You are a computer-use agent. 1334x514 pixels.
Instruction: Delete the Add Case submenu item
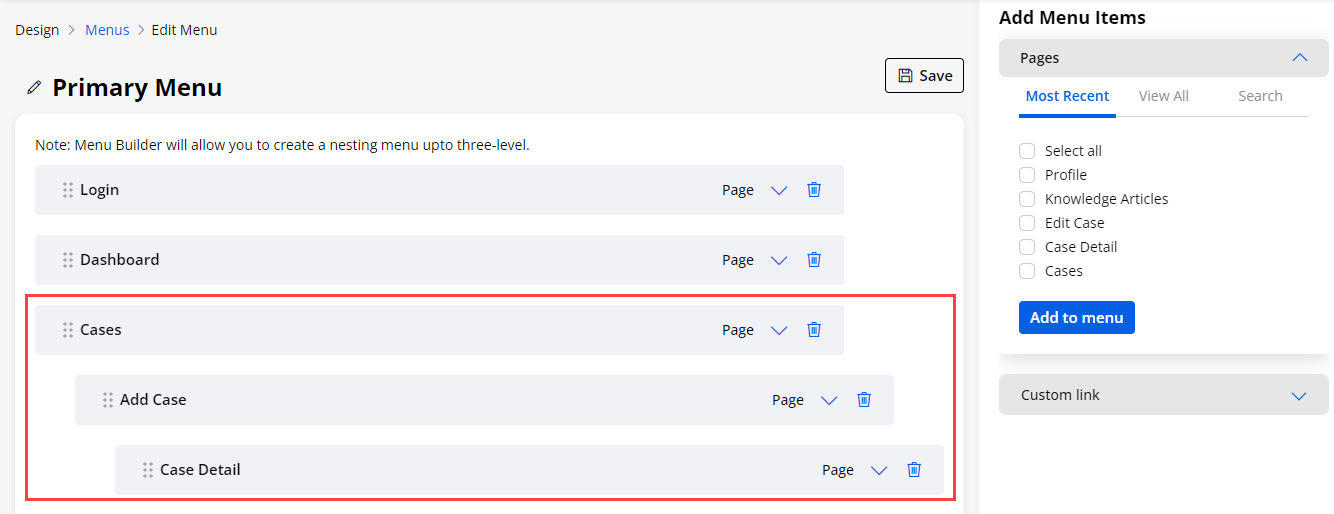(x=864, y=400)
